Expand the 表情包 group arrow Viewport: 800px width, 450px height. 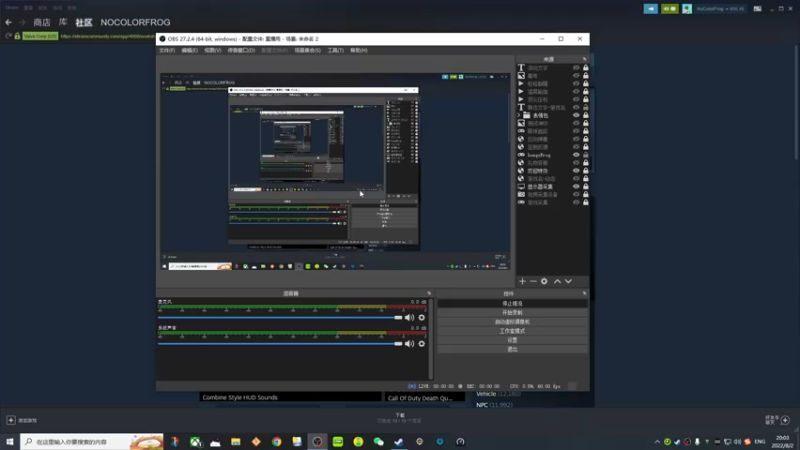[x=519, y=115]
